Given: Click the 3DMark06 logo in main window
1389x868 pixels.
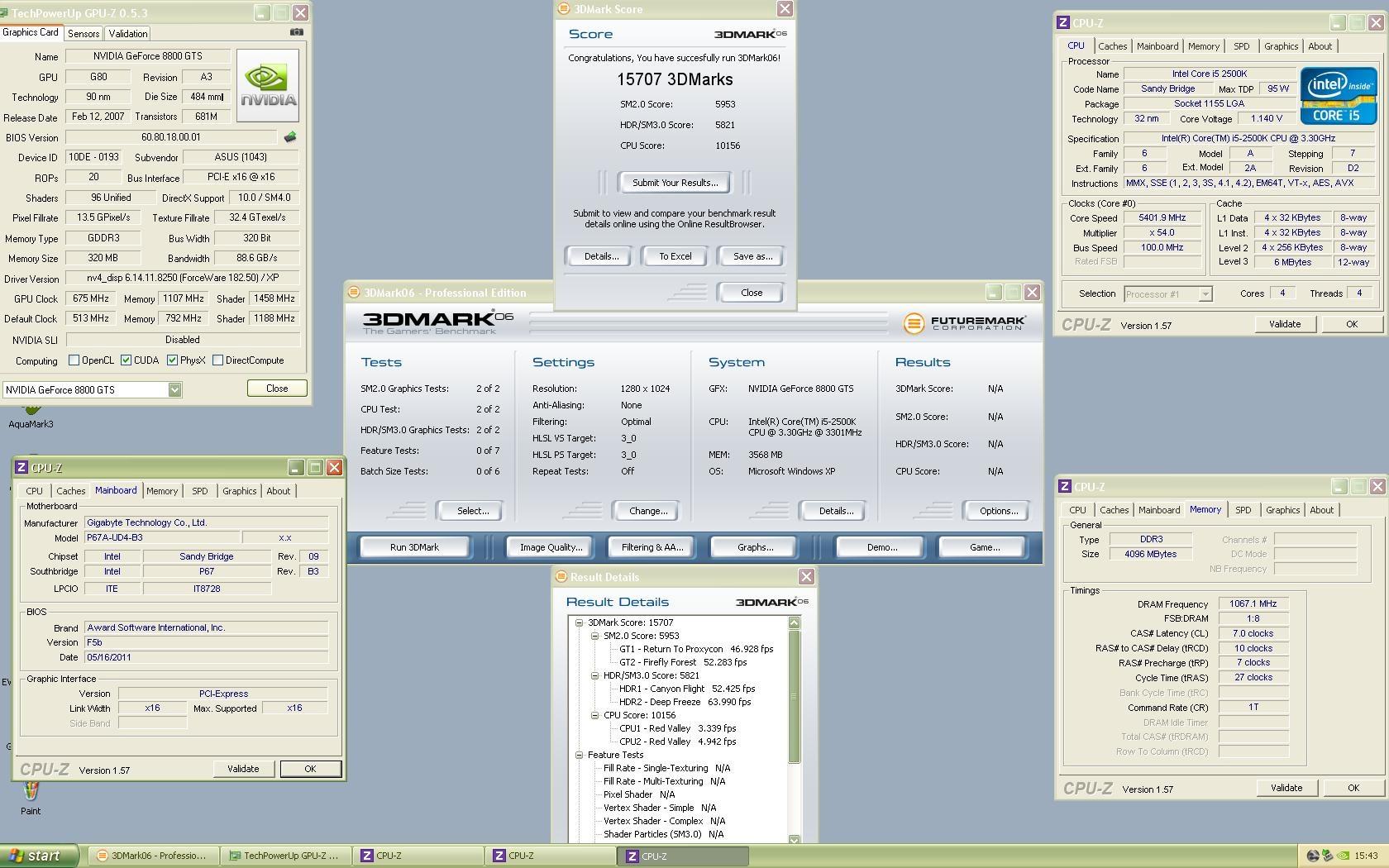Looking at the screenshot, I should [x=438, y=322].
